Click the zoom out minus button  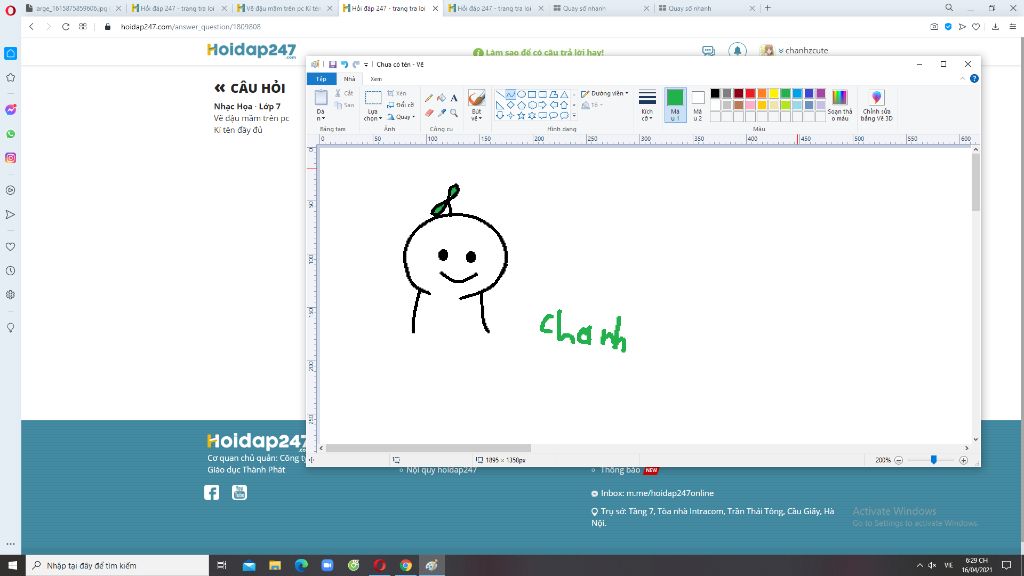899,460
